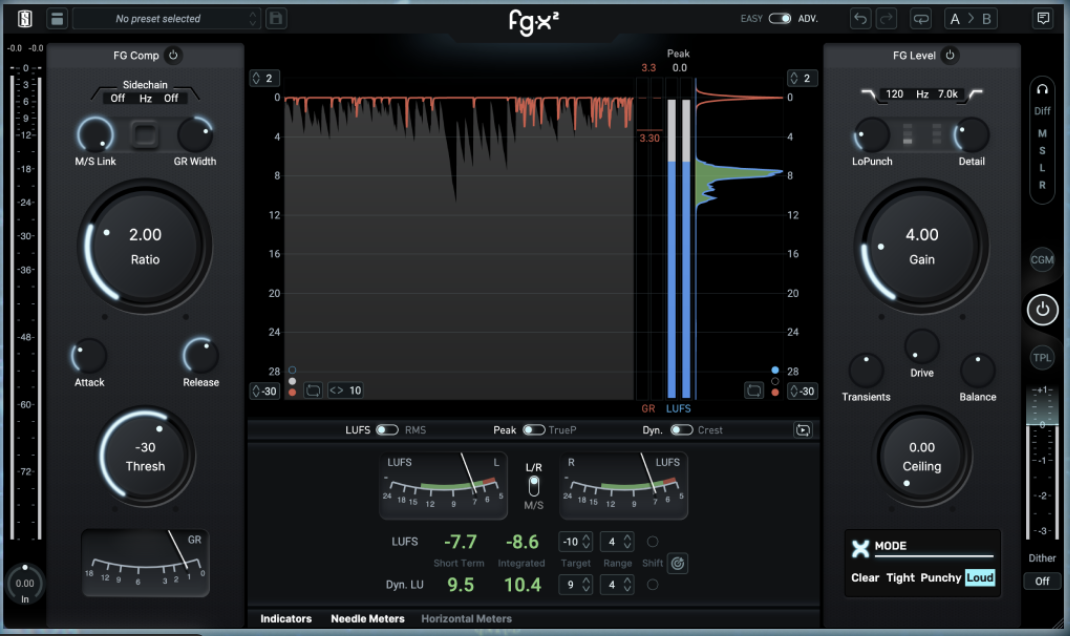Click the Dyn. LU target stepper showing 9
This screenshot has height=636, width=1070.
click(575, 585)
